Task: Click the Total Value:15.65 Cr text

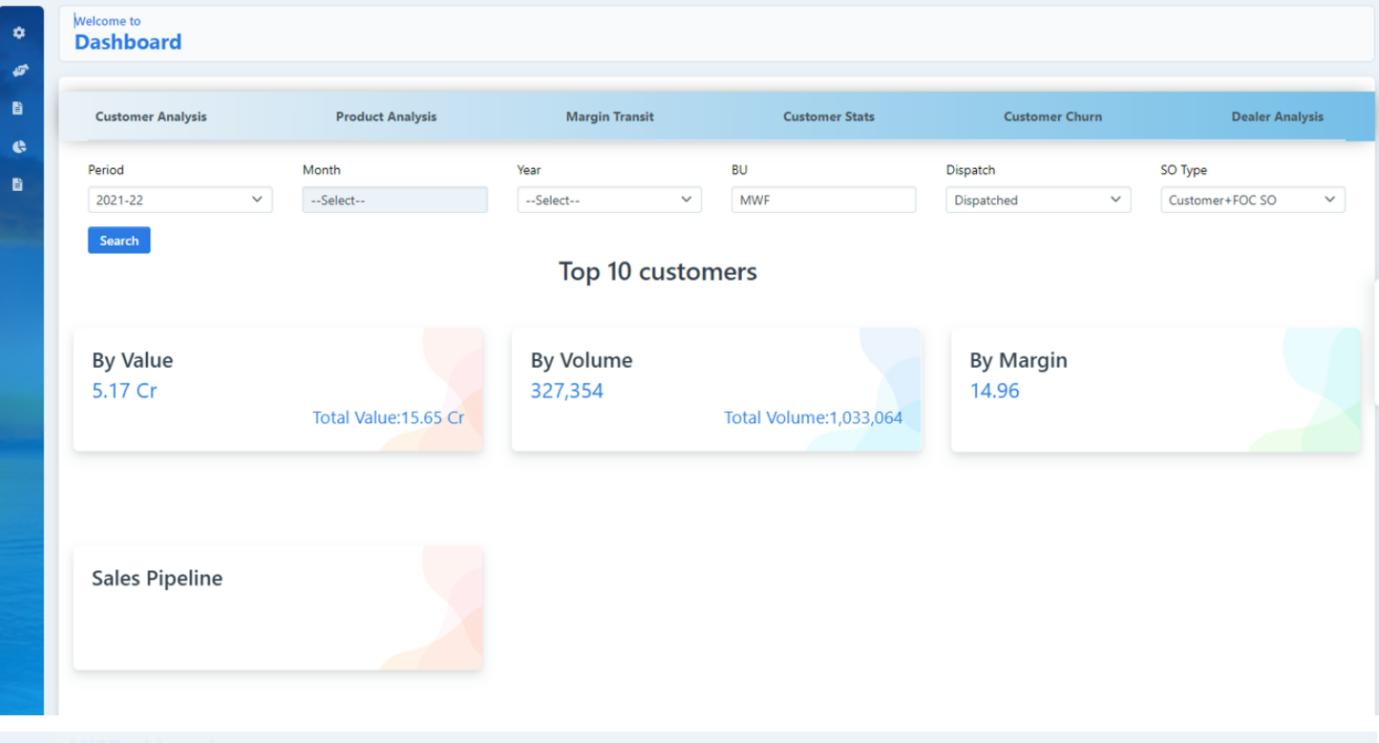Action: click(389, 418)
